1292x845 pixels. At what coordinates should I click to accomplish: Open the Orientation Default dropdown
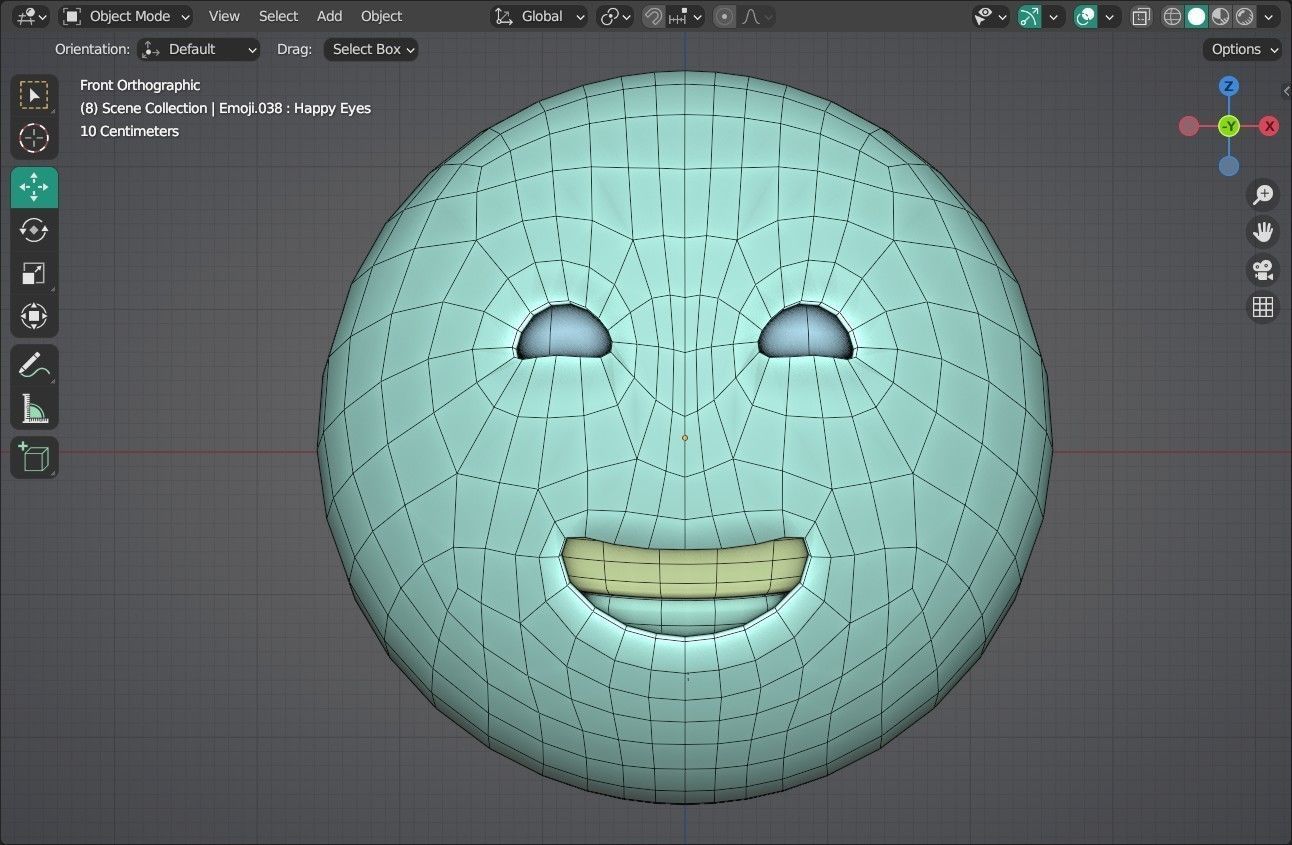click(x=198, y=49)
